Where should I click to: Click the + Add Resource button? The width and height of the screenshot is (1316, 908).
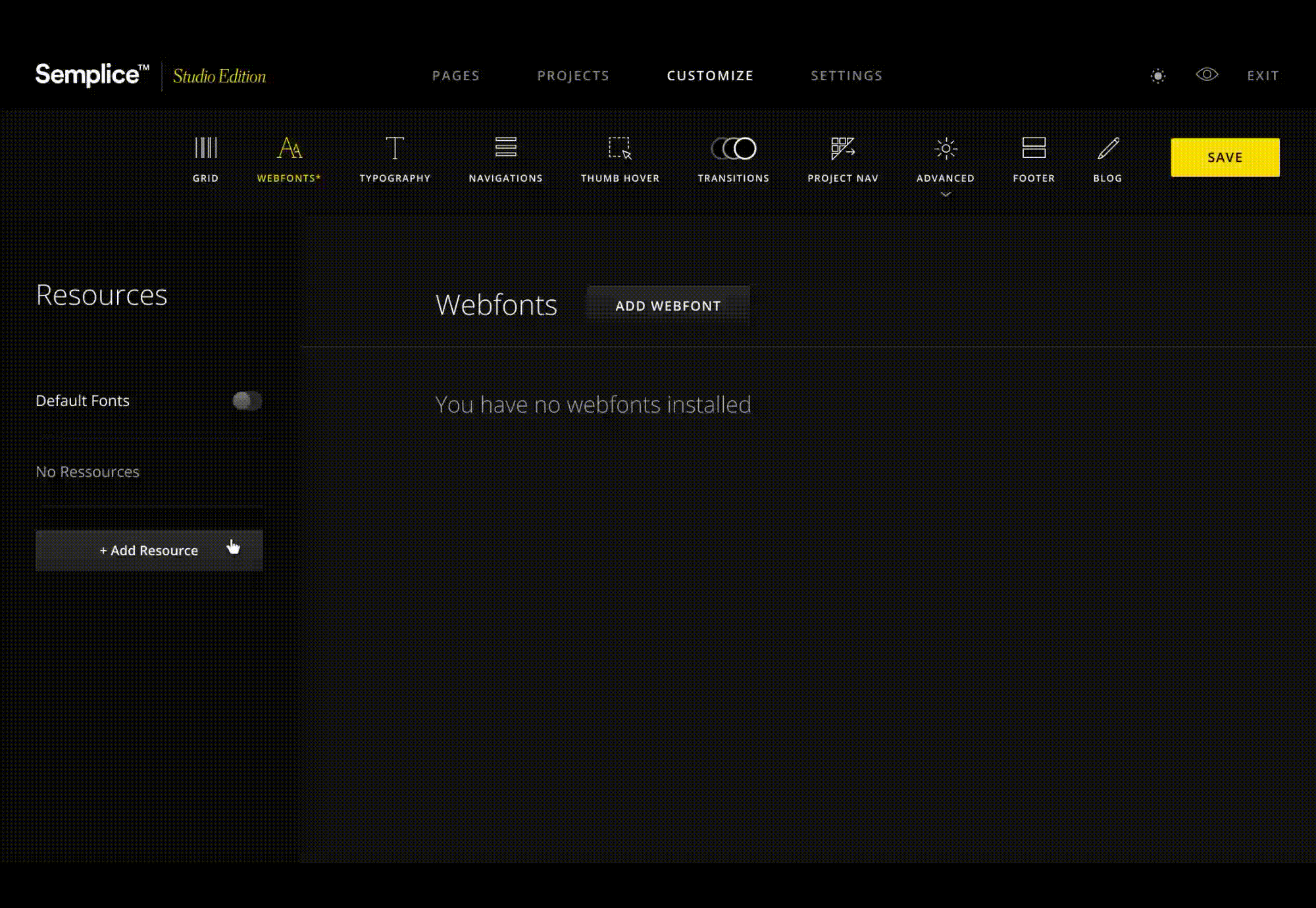tap(149, 551)
